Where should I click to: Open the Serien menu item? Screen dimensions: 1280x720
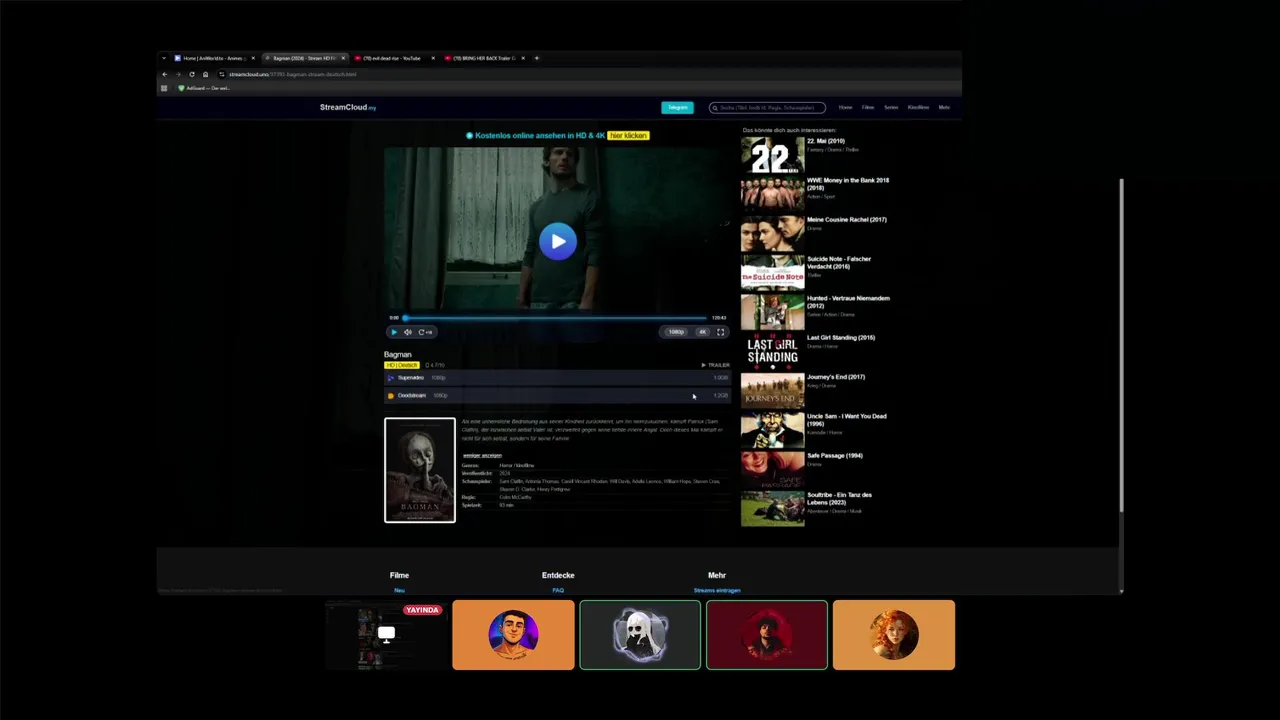(891, 107)
